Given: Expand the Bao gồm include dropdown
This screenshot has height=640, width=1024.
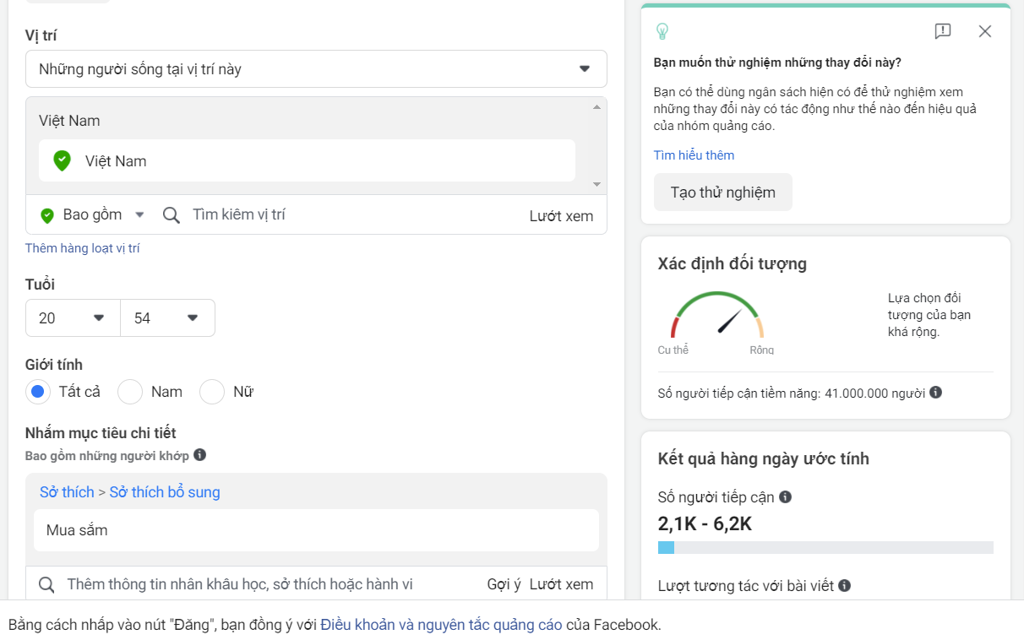Looking at the screenshot, I should coord(92,215).
